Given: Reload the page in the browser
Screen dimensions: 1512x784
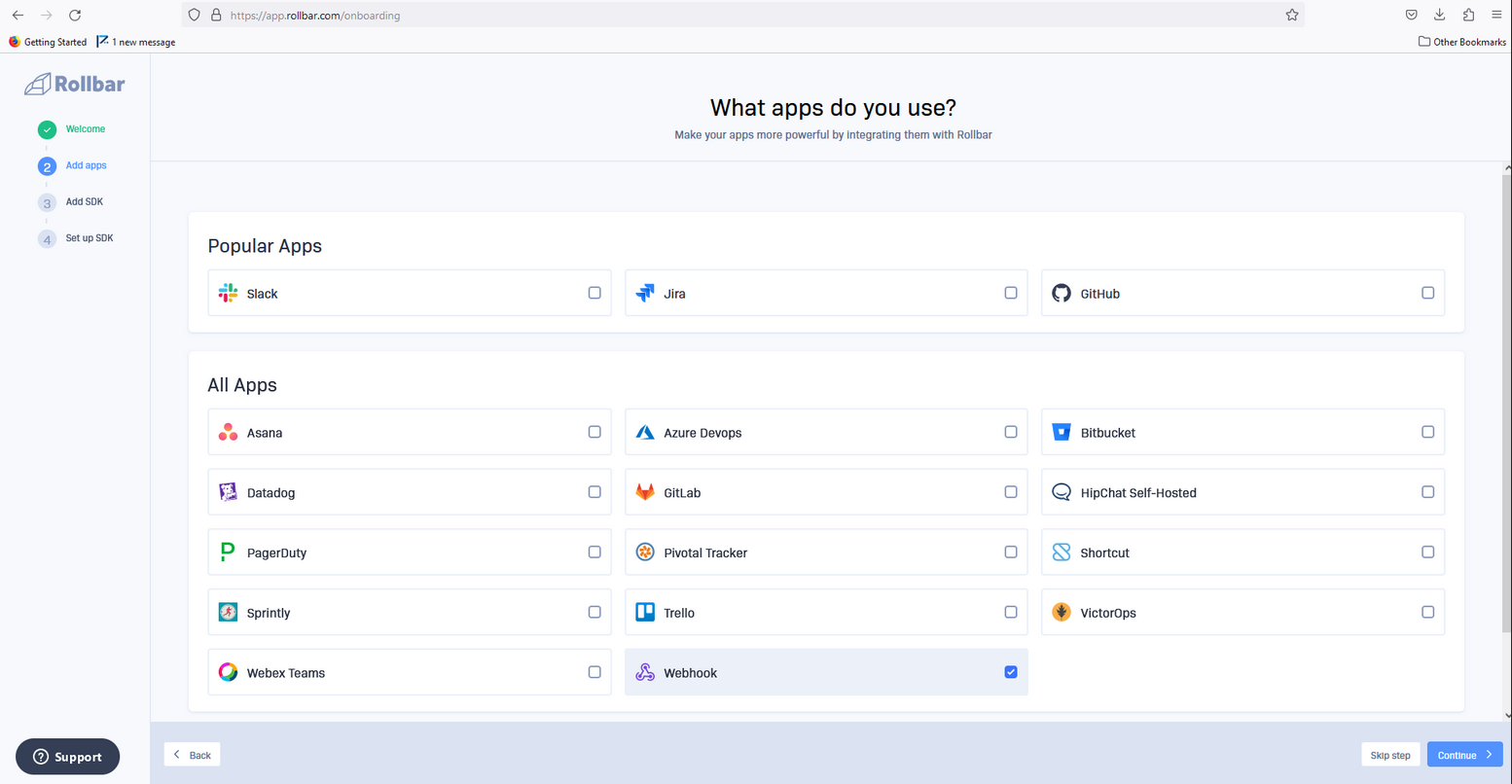Looking at the screenshot, I should [75, 15].
